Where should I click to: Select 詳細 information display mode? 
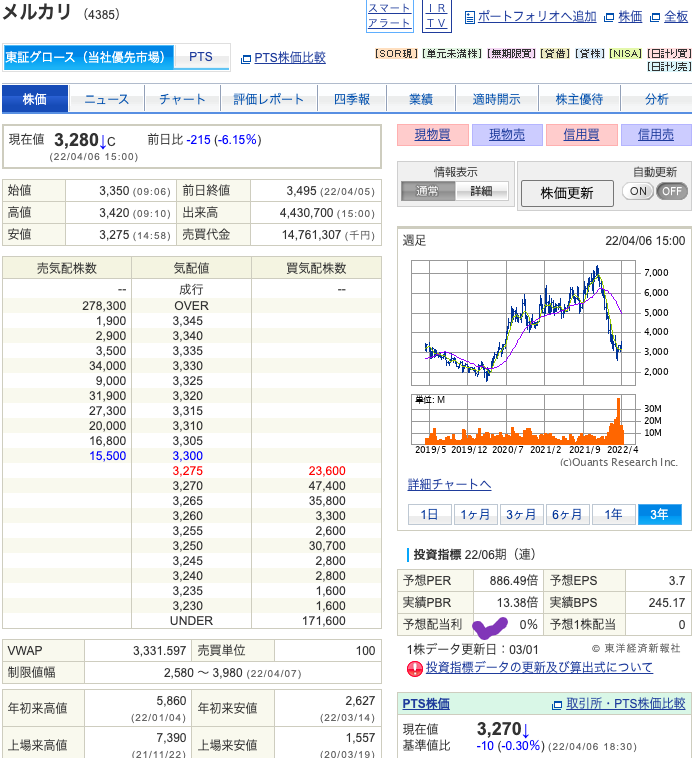(x=481, y=191)
